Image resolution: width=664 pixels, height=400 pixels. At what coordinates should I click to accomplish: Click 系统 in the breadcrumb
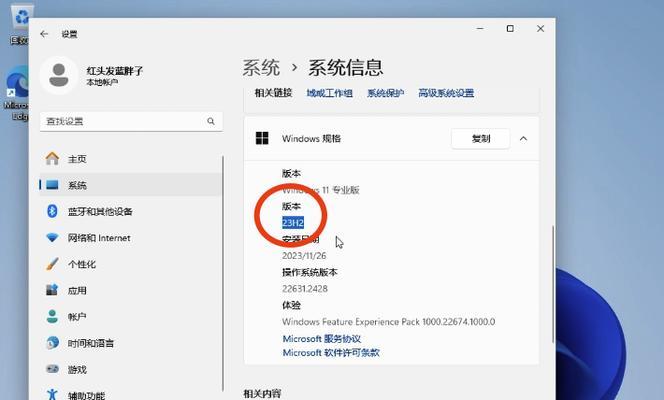point(261,68)
